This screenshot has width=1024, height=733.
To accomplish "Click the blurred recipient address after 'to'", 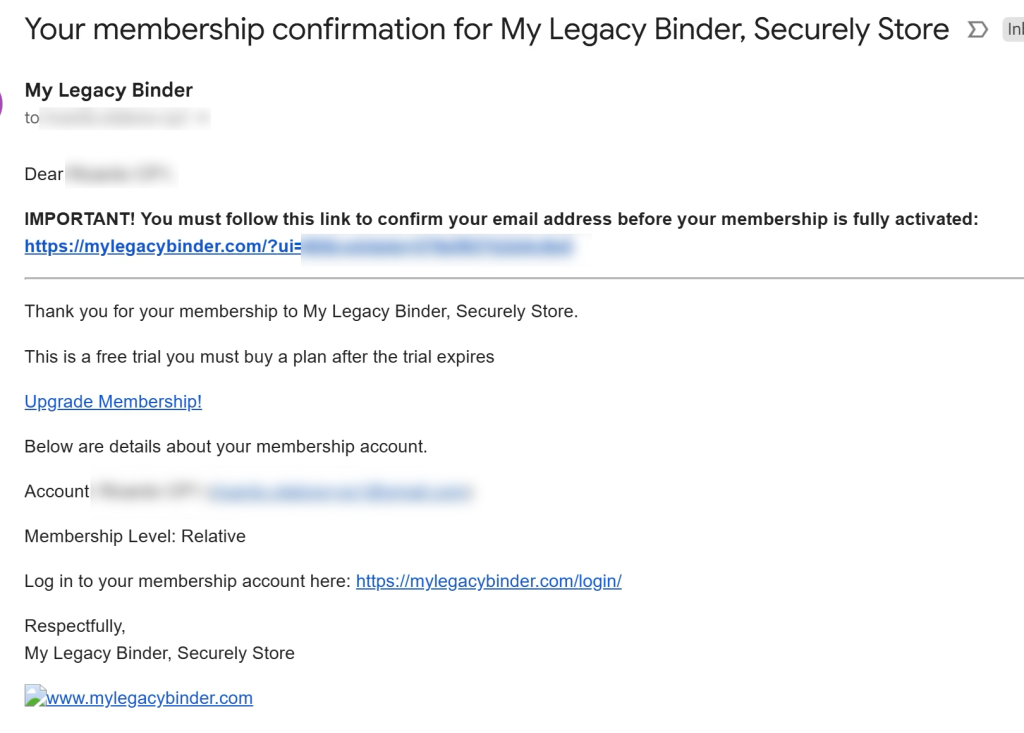I will (x=118, y=119).
